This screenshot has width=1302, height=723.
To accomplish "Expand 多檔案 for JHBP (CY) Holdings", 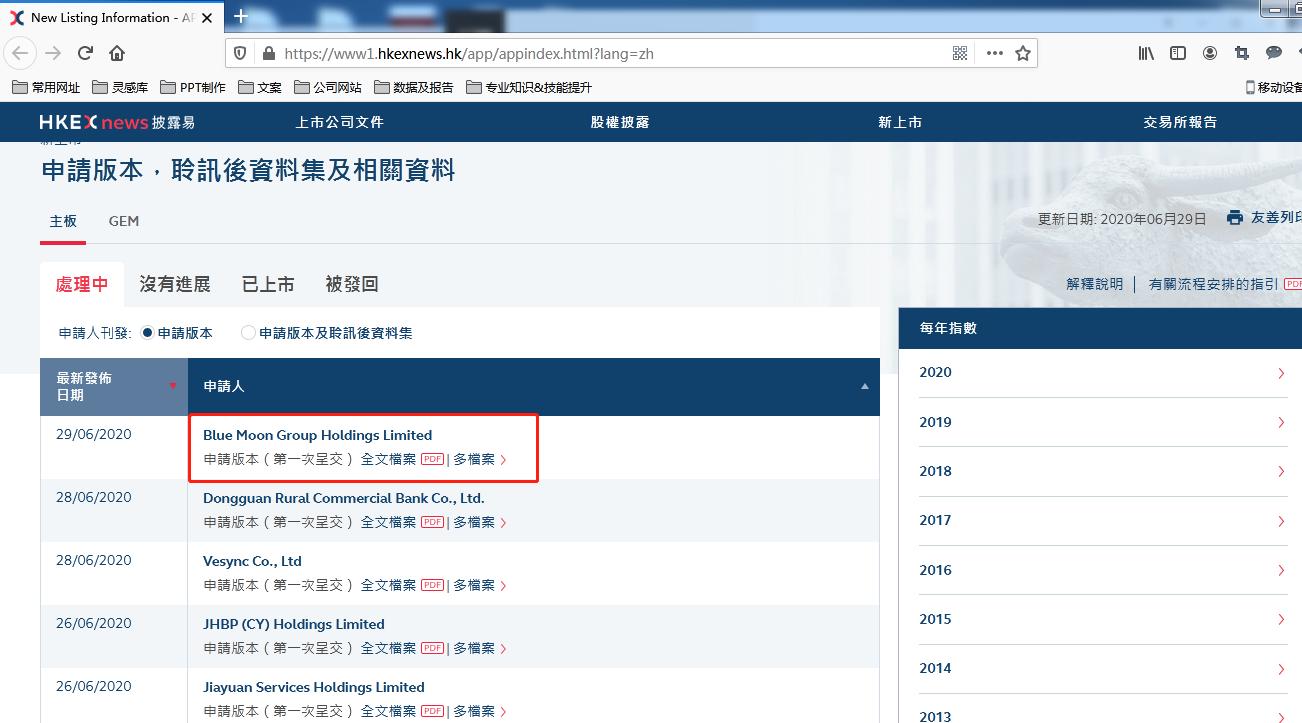I will pyautogui.click(x=480, y=648).
